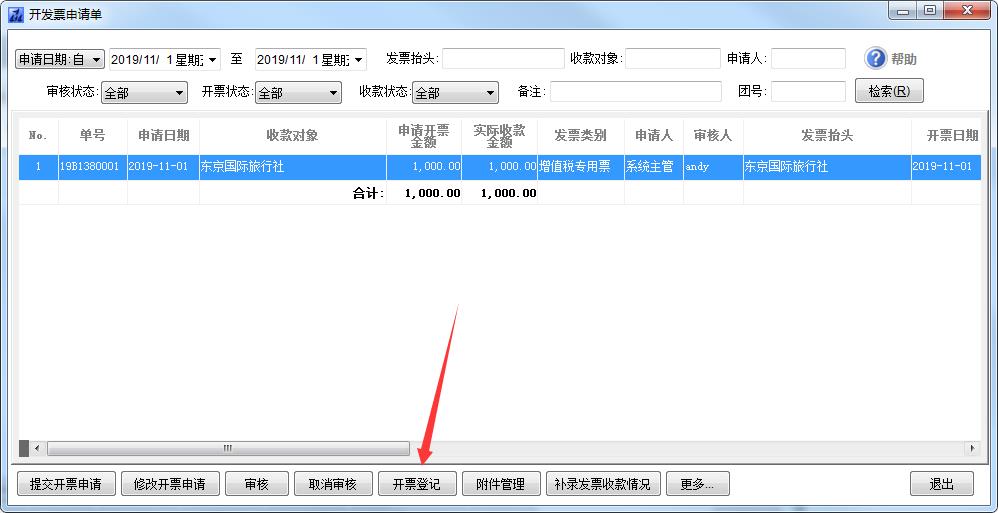Open the 申请日期 type dropdown
Viewport: 998px width, 513px height.
tap(97, 60)
